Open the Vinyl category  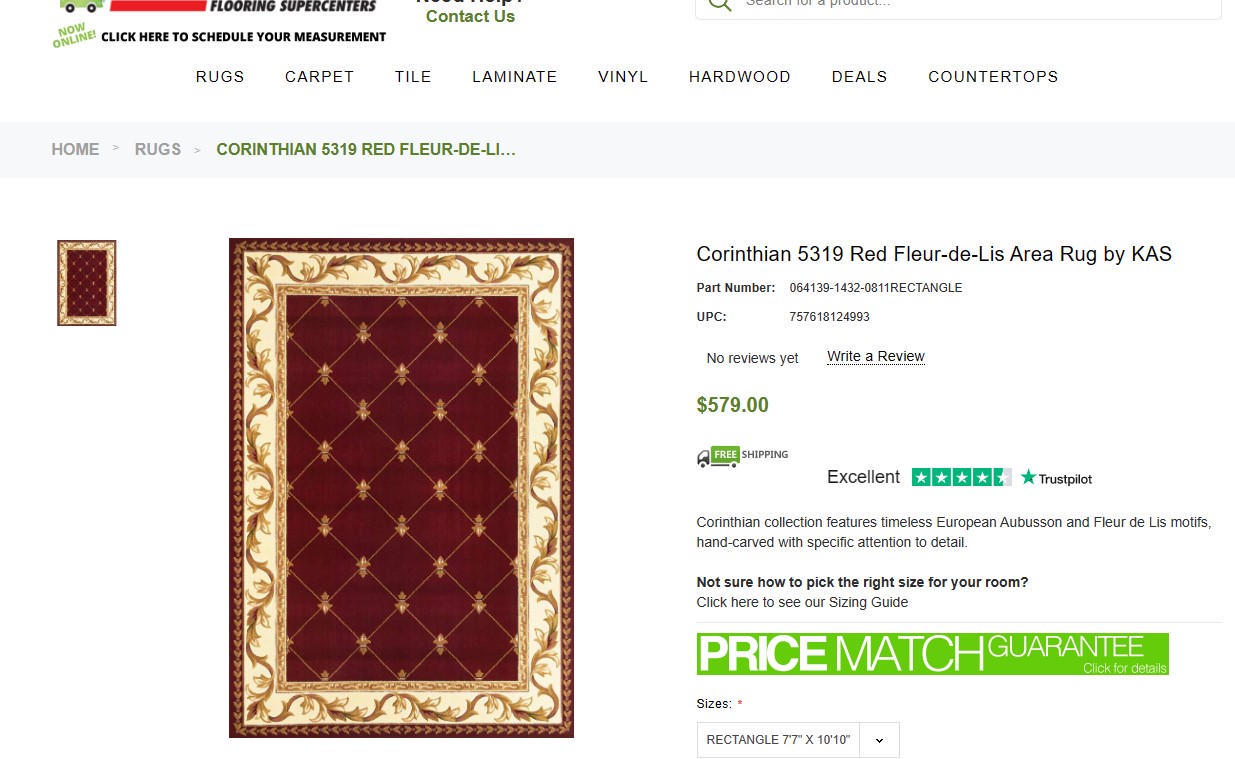tap(623, 77)
